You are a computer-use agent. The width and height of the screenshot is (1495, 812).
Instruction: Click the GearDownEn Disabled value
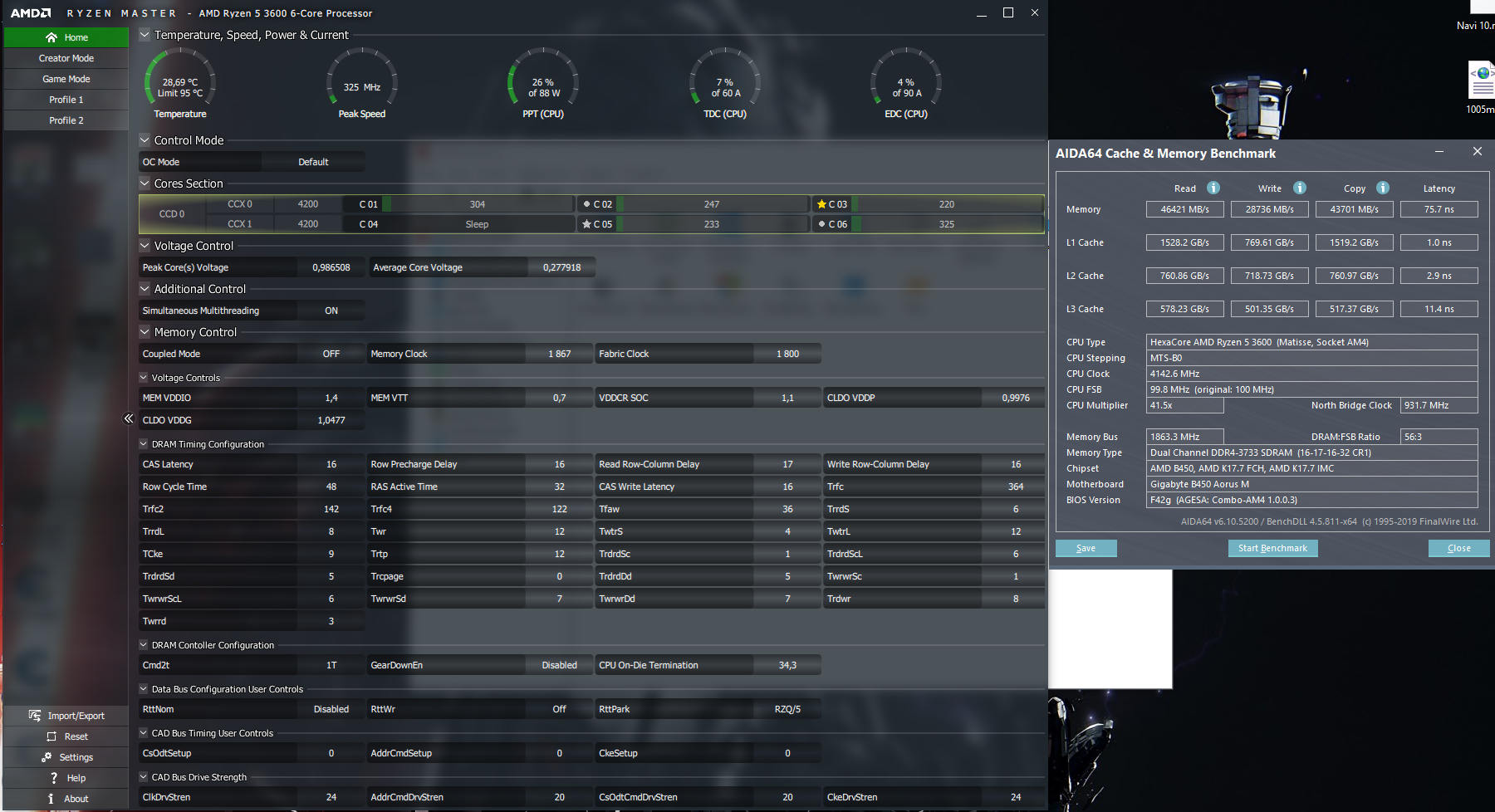pos(559,665)
